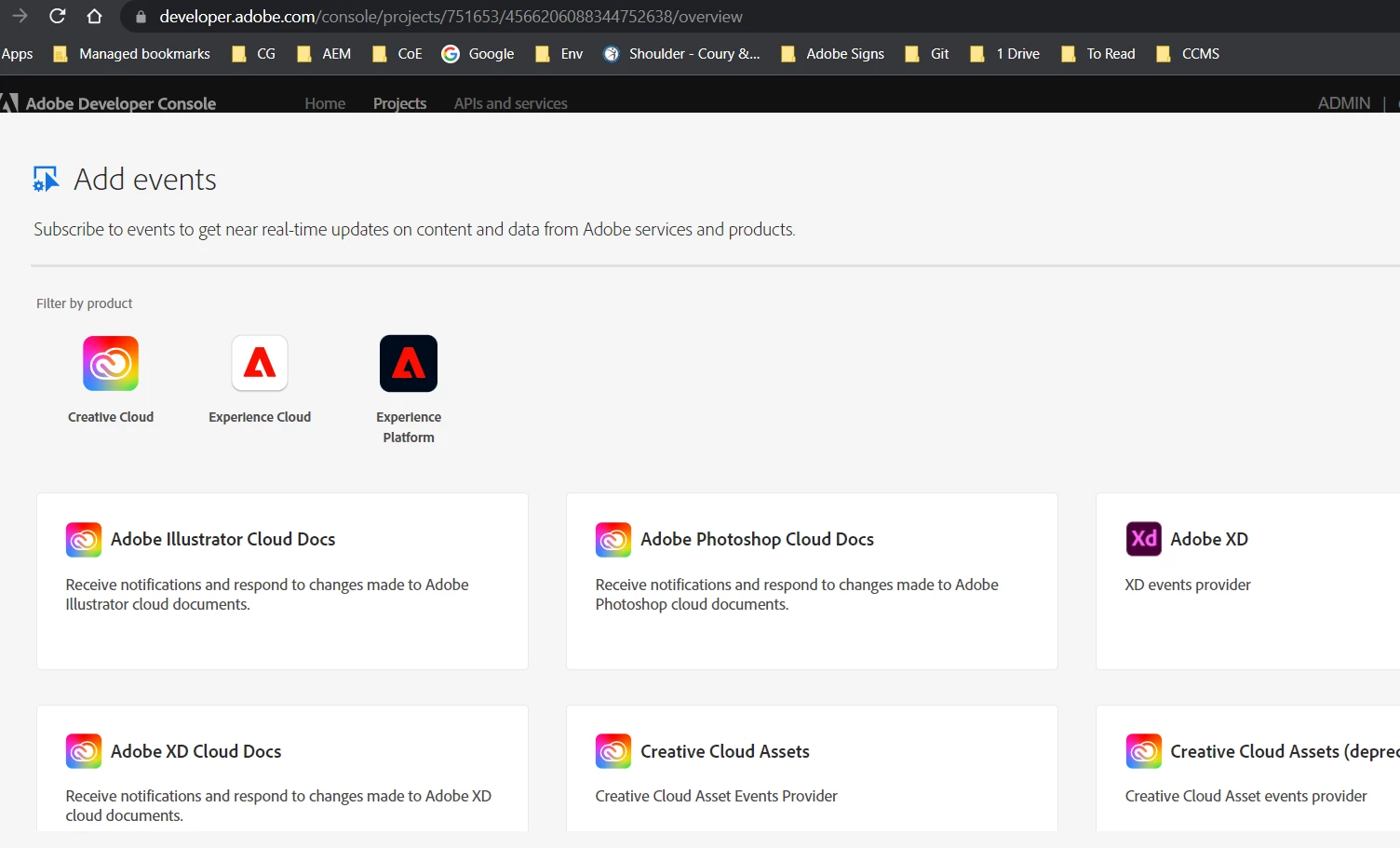Go to the Home tab
This screenshot has height=848, width=1400.
(325, 103)
